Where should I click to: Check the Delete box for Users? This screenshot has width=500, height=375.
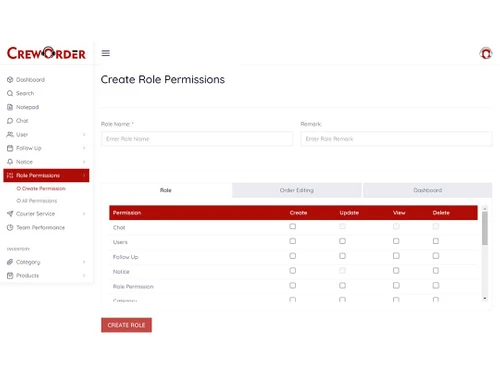pos(436,241)
